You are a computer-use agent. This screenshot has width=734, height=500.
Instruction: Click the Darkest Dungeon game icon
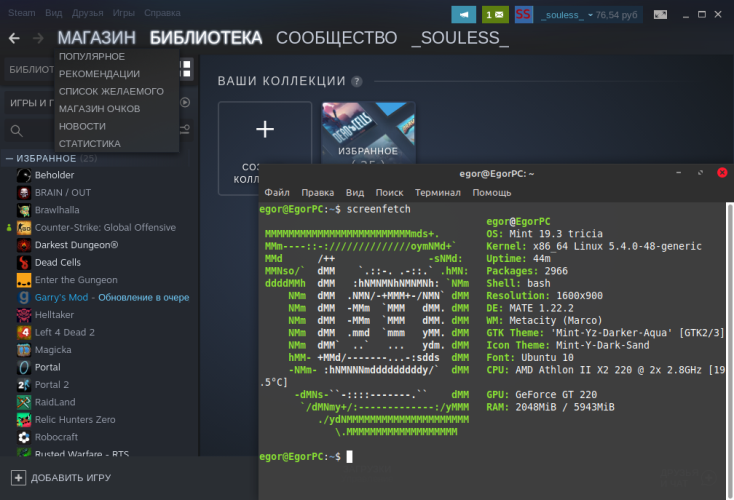tap(24, 245)
